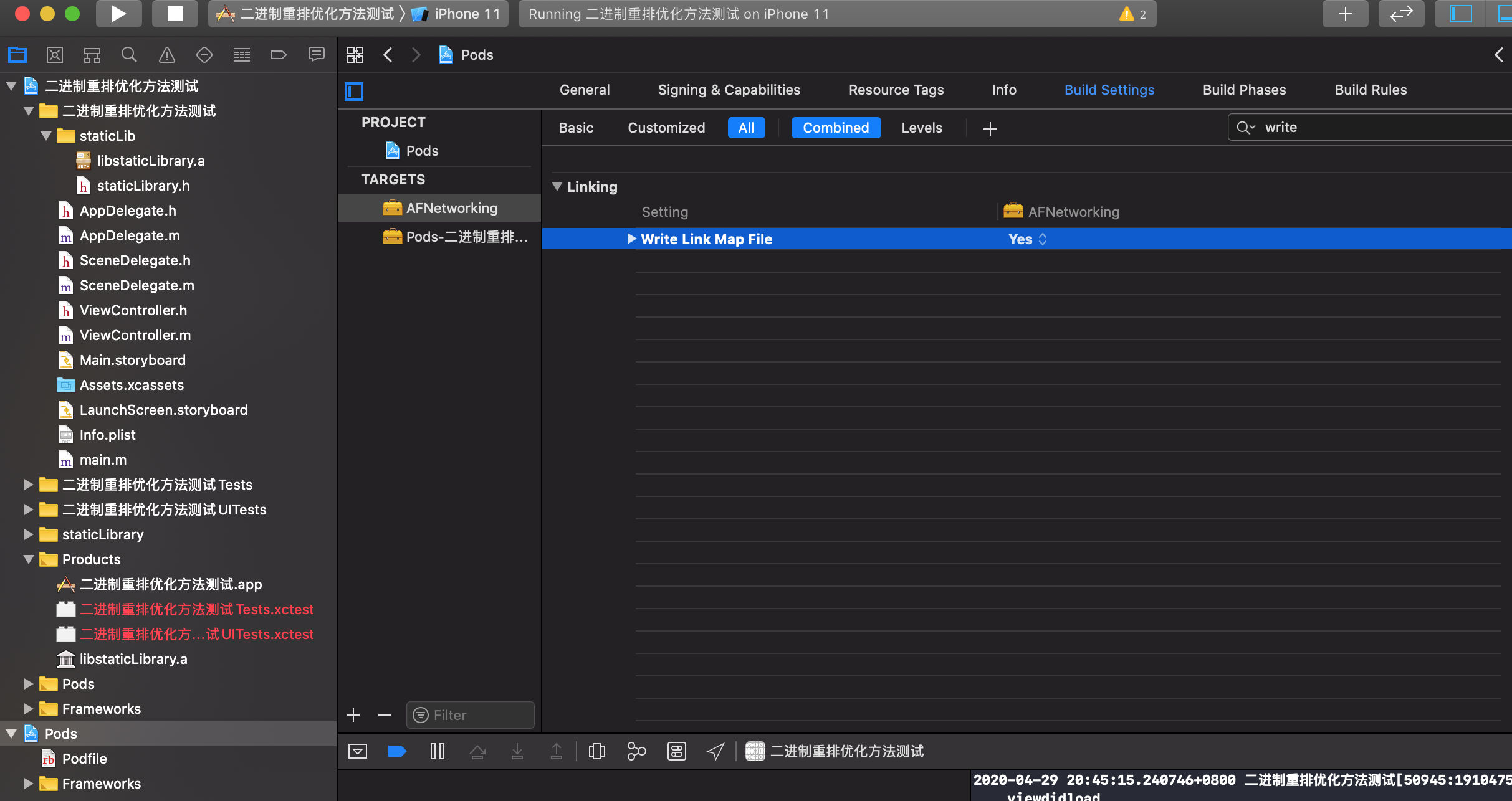
Task: Click the Run (play) button
Action: (118, 14)
